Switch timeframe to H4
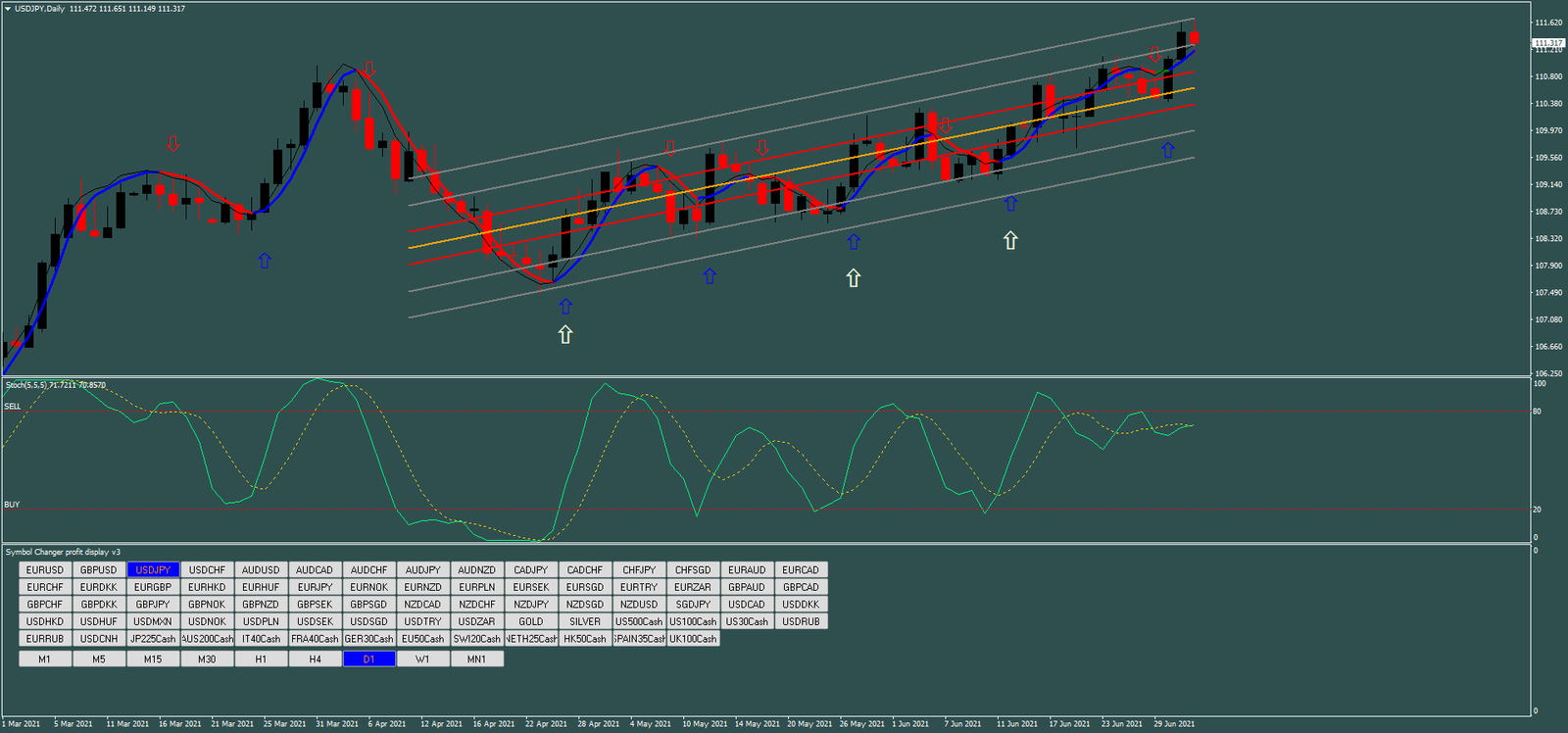 click(x=315, y=660)
